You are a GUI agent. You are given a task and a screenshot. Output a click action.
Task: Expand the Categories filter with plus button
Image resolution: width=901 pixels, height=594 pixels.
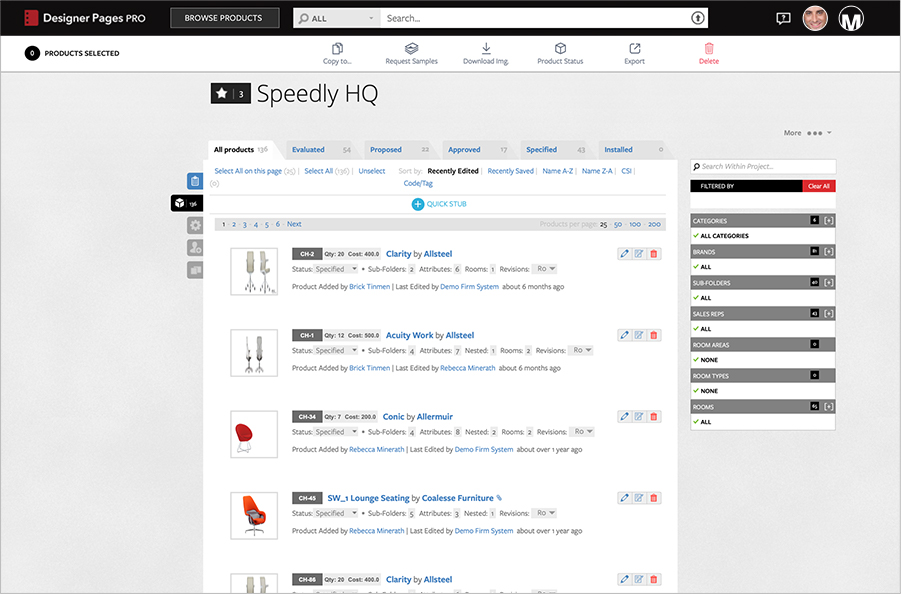pos(829,221)
